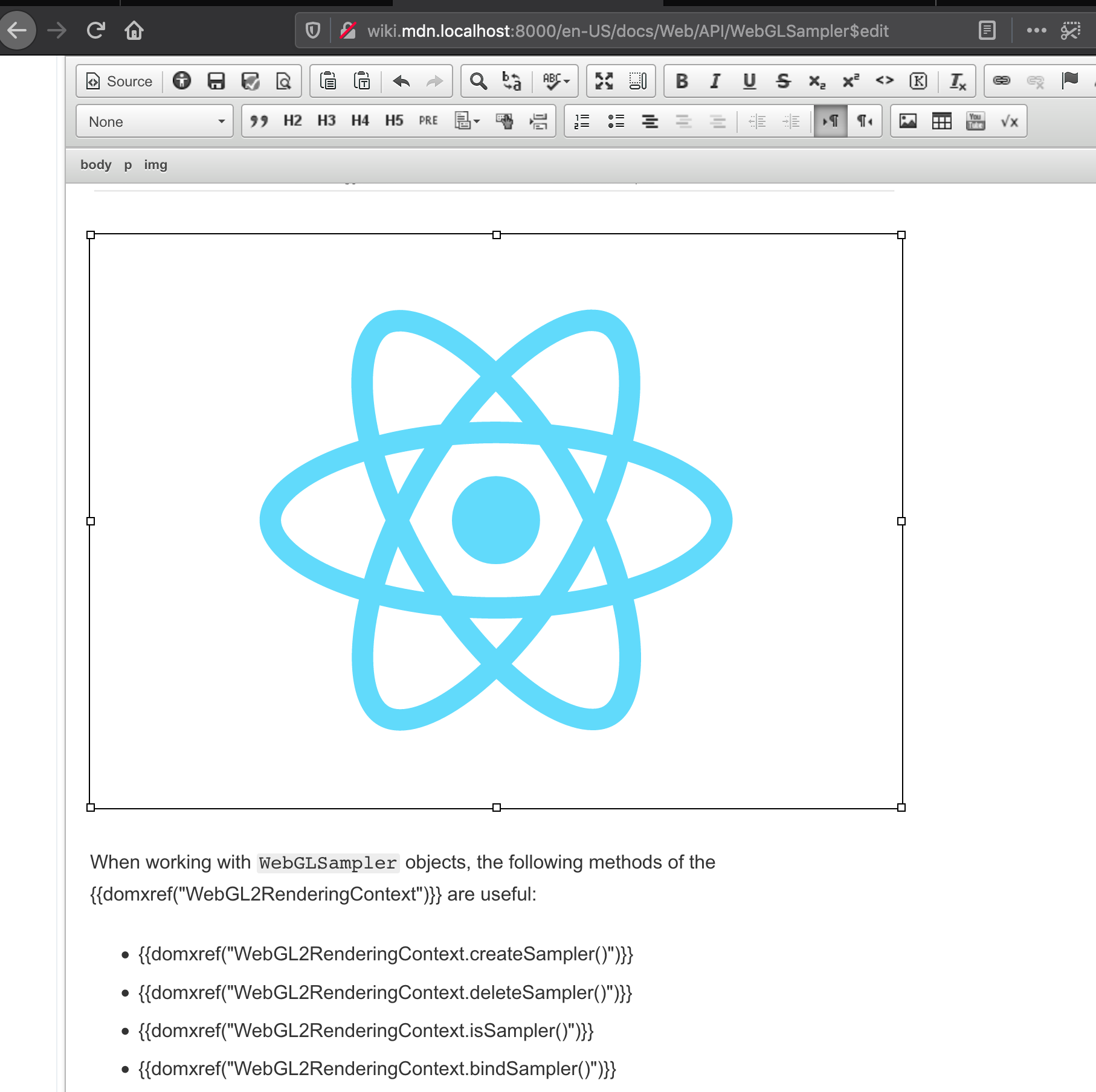Toggle reader view icon

(x=987, y=30)
